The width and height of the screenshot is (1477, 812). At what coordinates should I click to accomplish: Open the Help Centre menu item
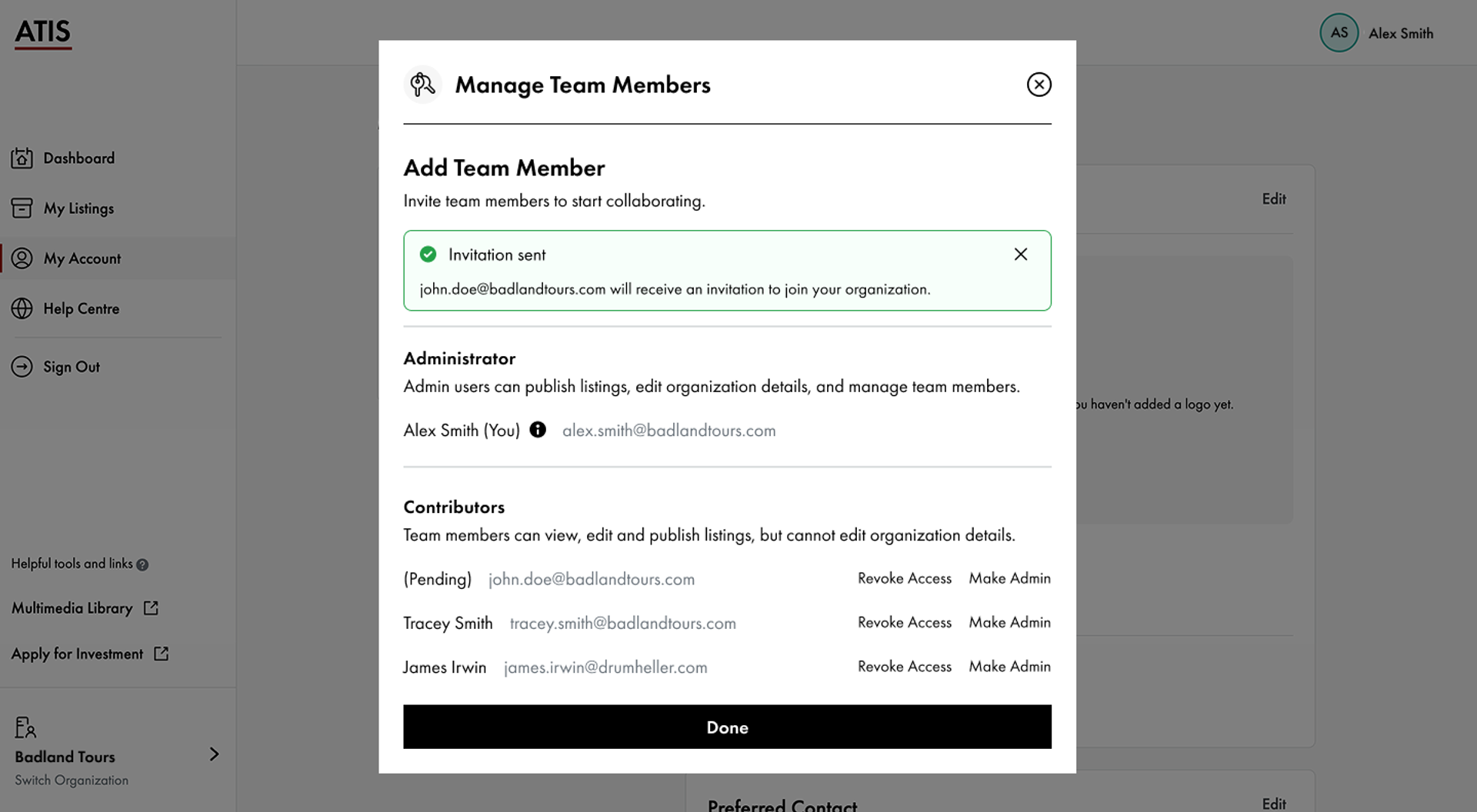[x=82, y=308]
